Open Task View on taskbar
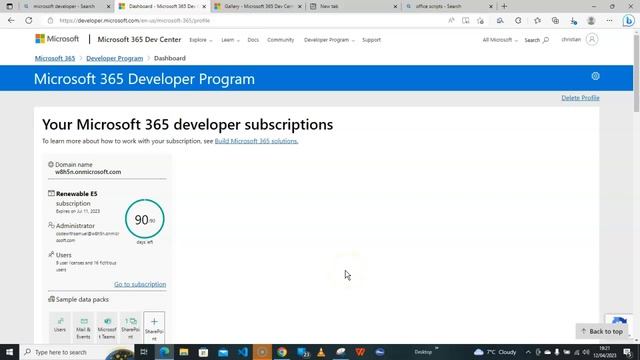 pos(144,352)
